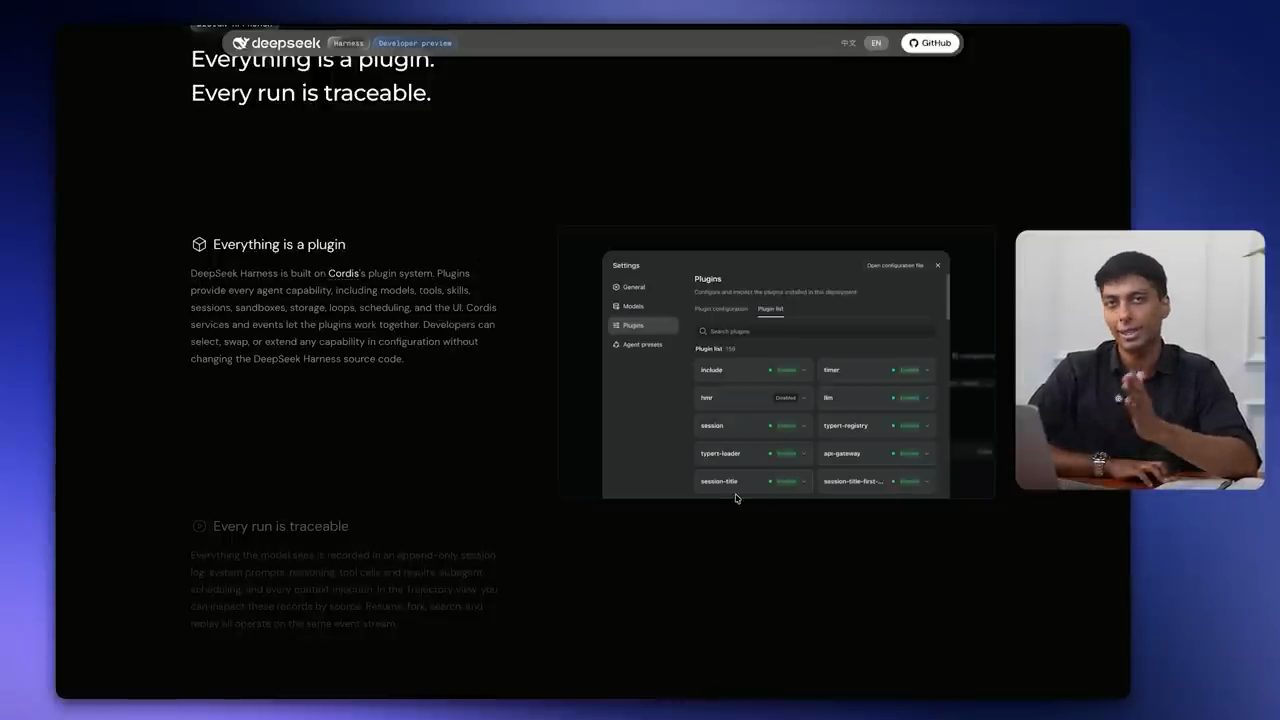Click the Harness badge in the header
1280x720 pixels.
pyautogui.click(x=348, y=43)
